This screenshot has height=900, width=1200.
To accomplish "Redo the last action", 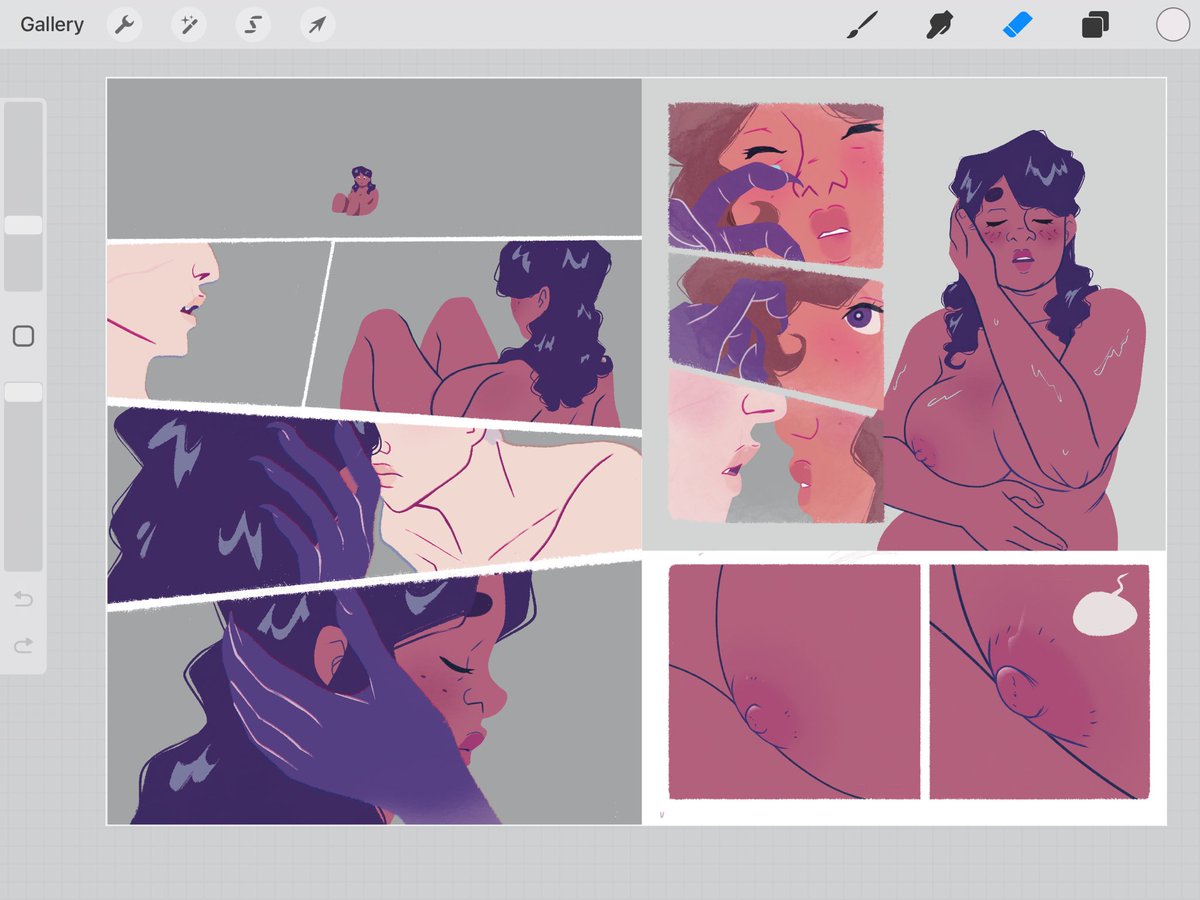I will click(x=23, y=646).
